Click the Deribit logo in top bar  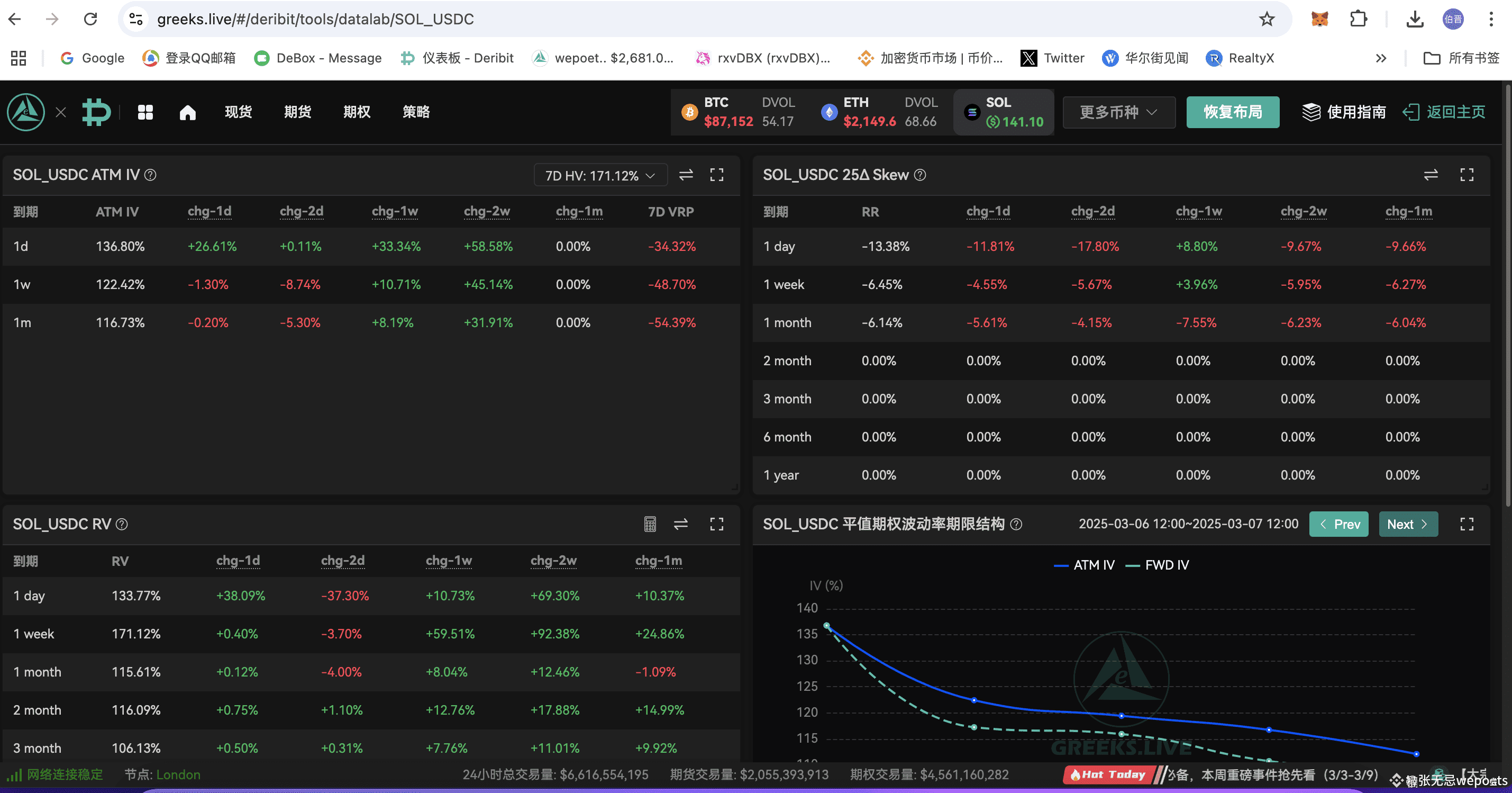click(x=96, y=112)
